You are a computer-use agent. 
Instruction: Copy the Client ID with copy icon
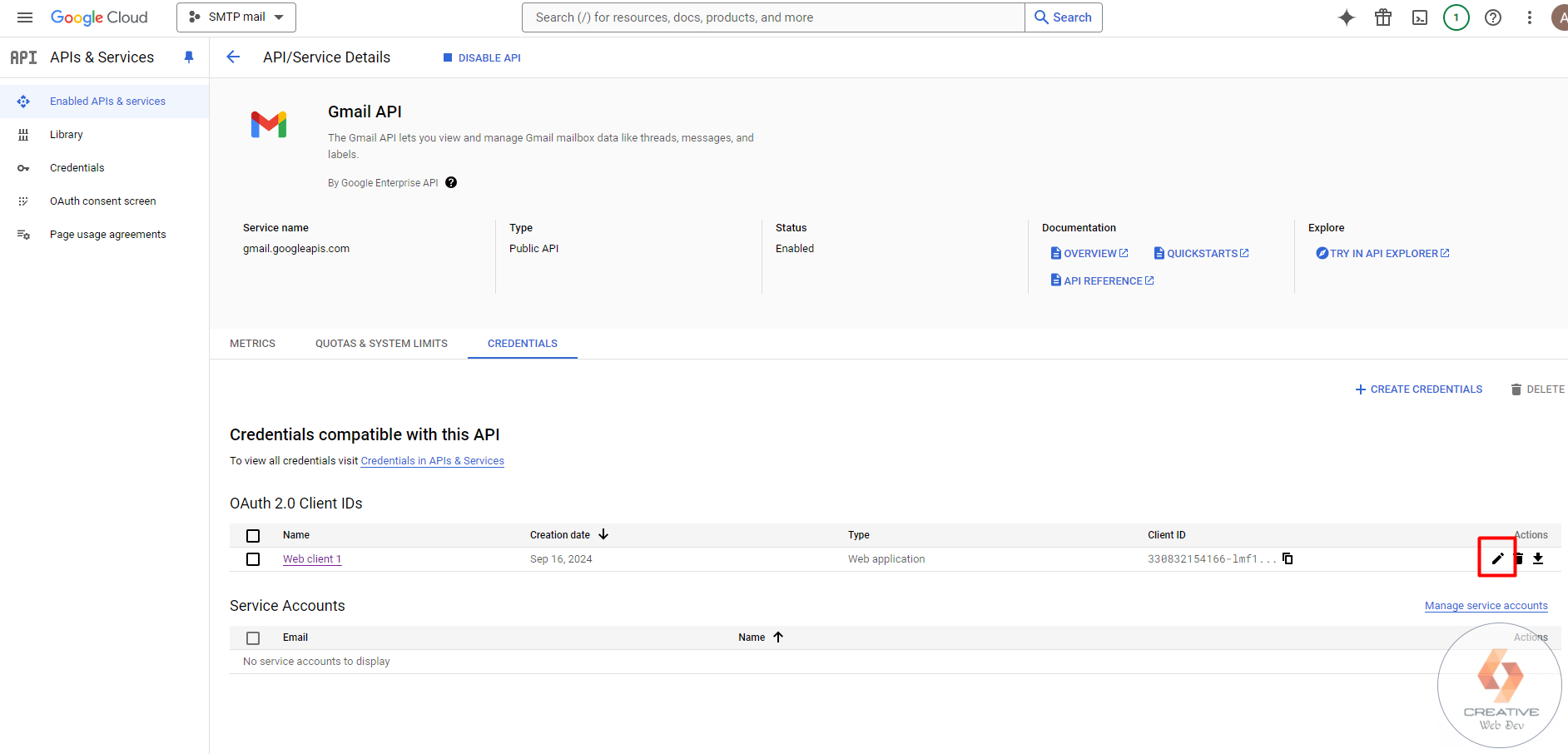click(x=1288, y=558)
